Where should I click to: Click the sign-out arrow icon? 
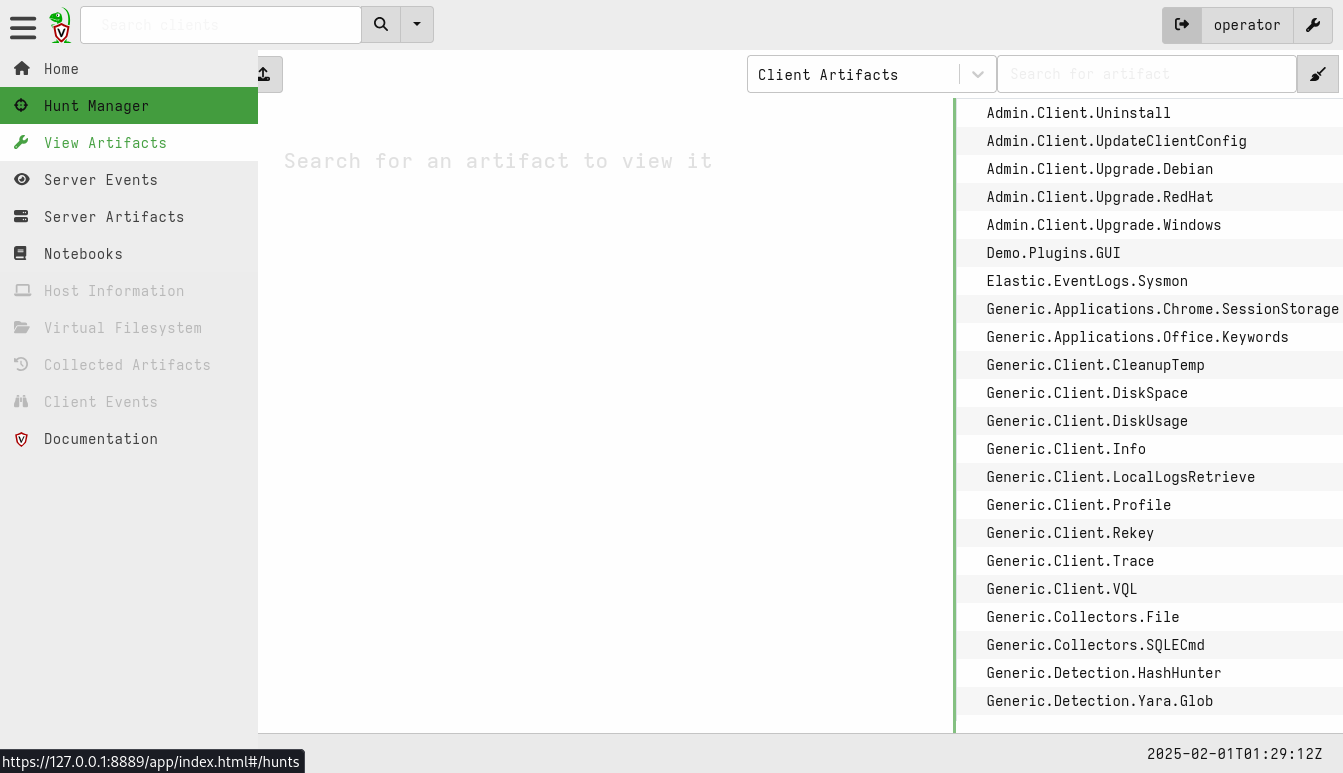pyautogui.click(x=1182, y=25)
